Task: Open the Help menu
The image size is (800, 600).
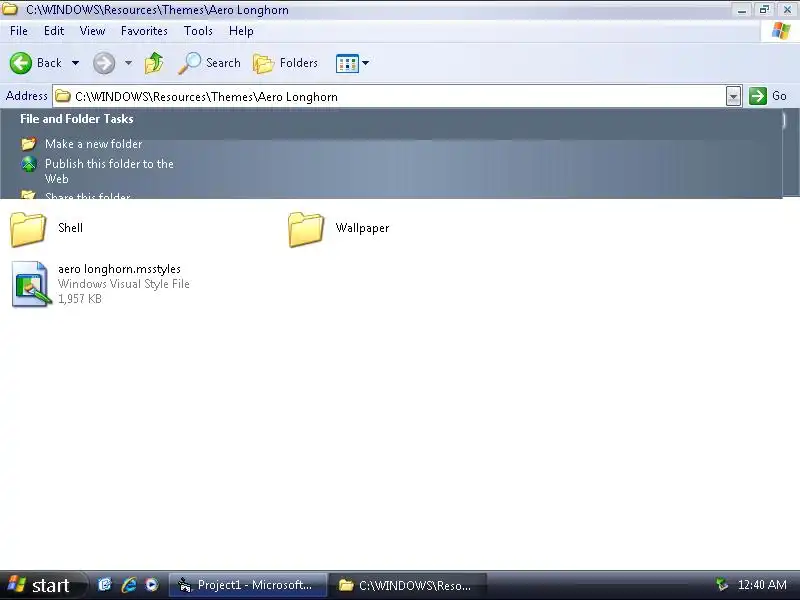Action: point(241,31)
